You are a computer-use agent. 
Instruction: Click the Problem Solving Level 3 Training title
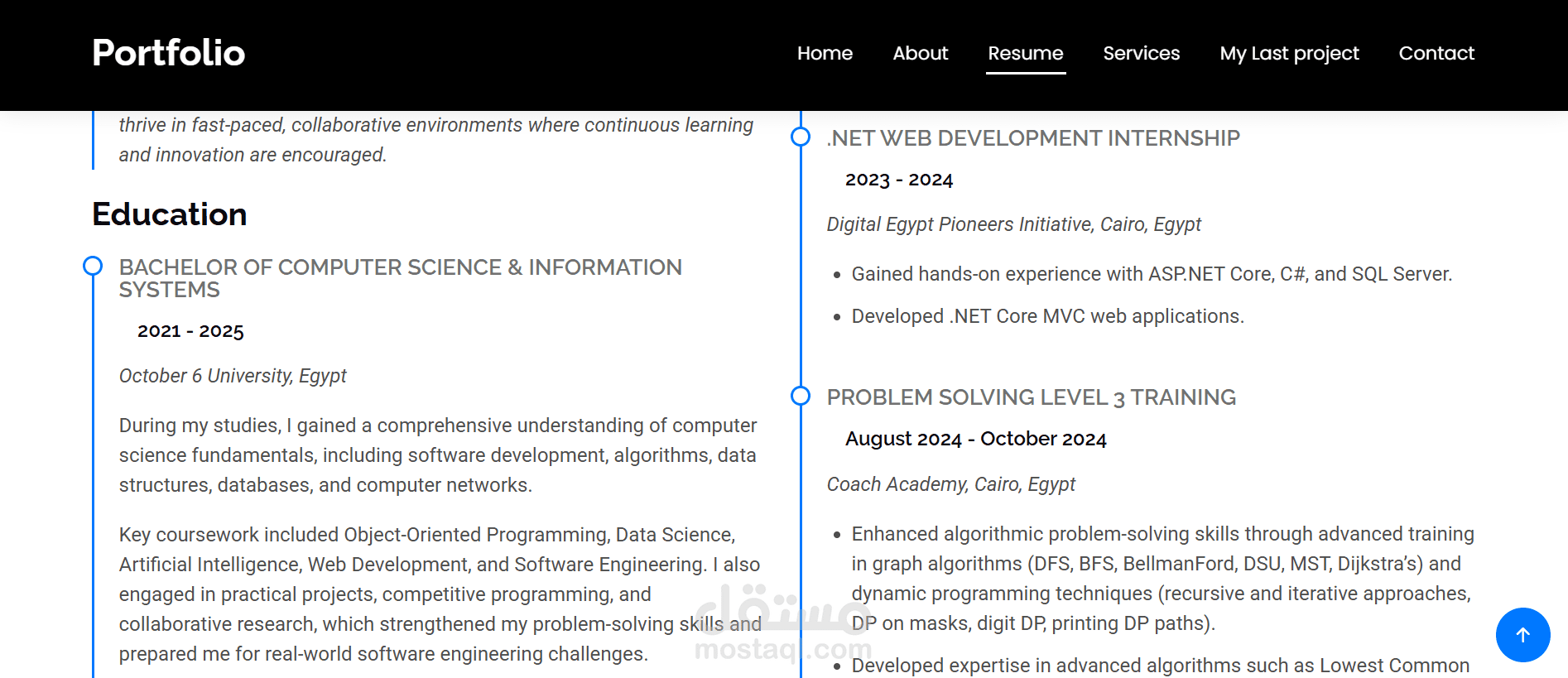click(1031, 397)
